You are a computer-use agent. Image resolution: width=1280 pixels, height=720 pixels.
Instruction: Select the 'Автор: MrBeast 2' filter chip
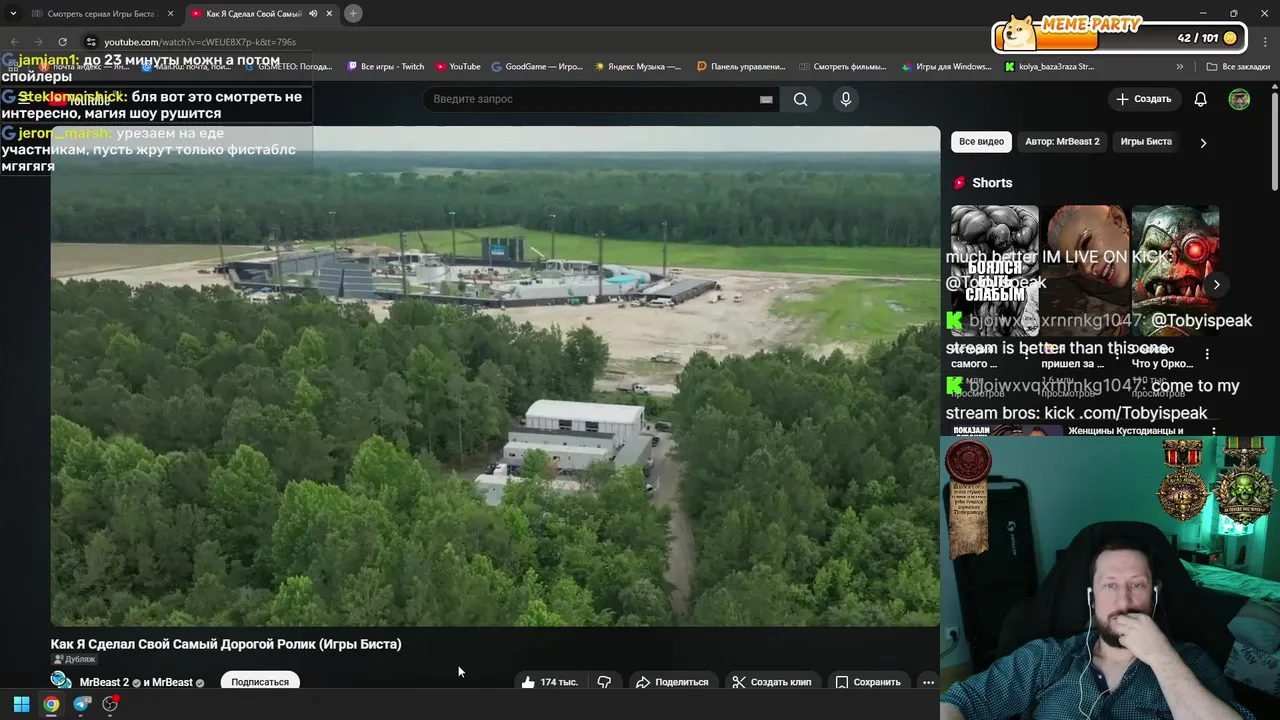coord(1062,142)
